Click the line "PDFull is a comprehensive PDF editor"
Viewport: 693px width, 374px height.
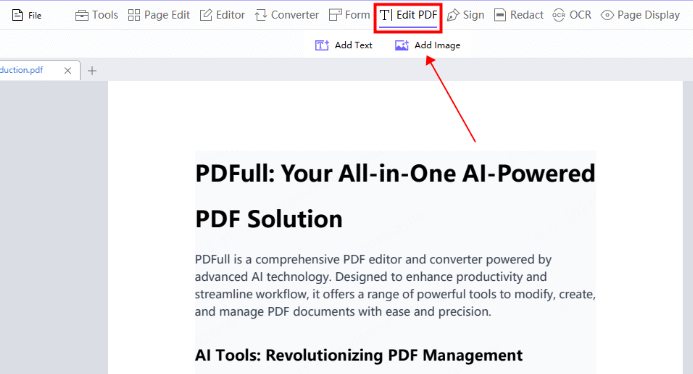tap(373, 260)
